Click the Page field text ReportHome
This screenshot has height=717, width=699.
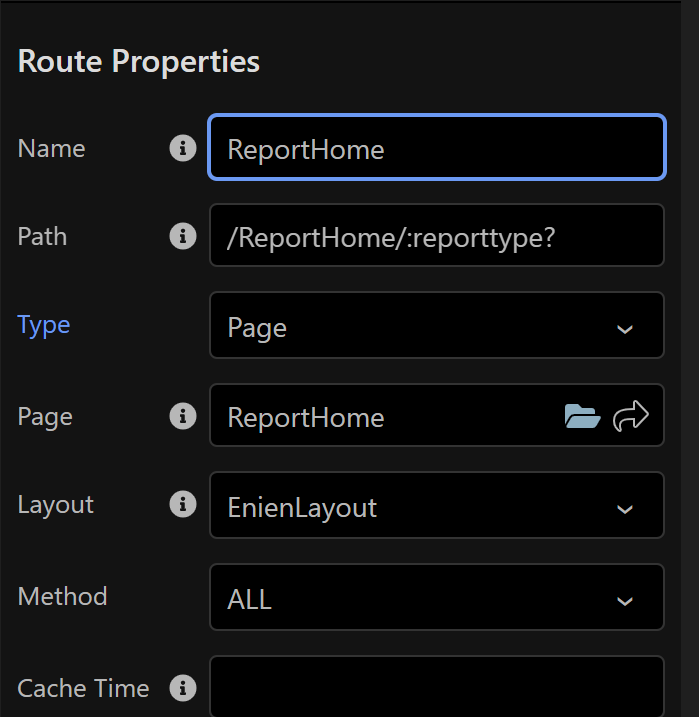point(306,417)
